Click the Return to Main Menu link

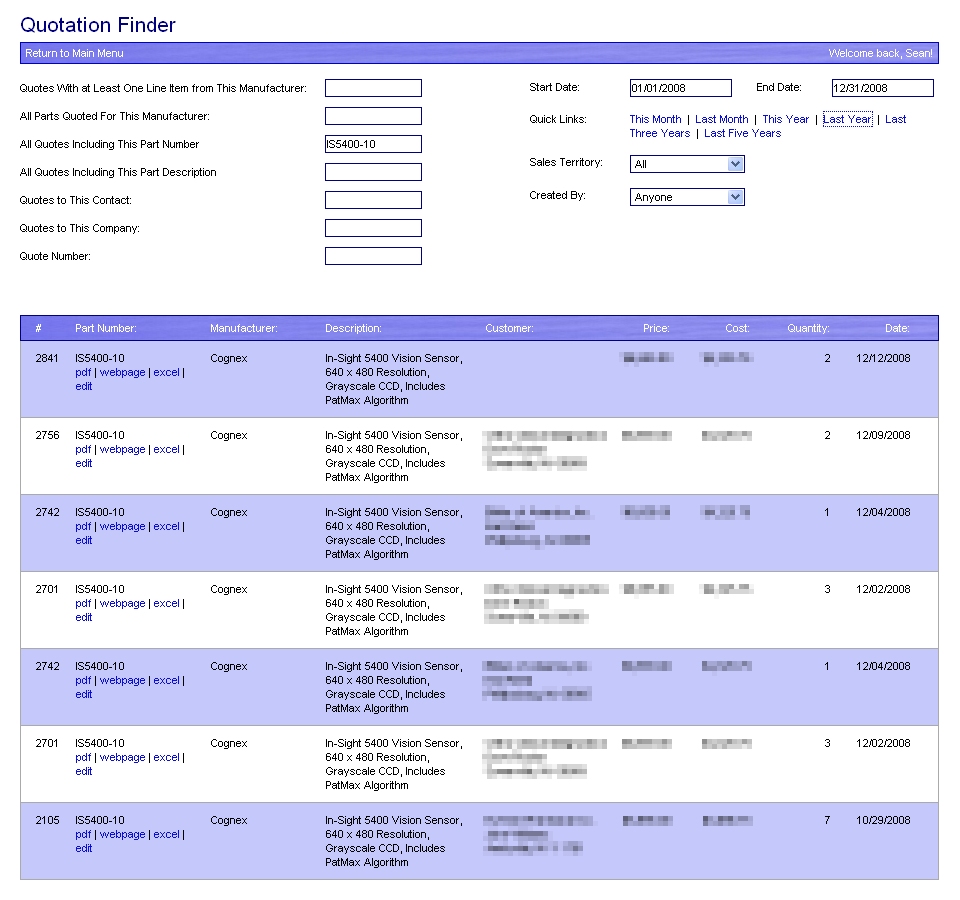tap(74, 53)
